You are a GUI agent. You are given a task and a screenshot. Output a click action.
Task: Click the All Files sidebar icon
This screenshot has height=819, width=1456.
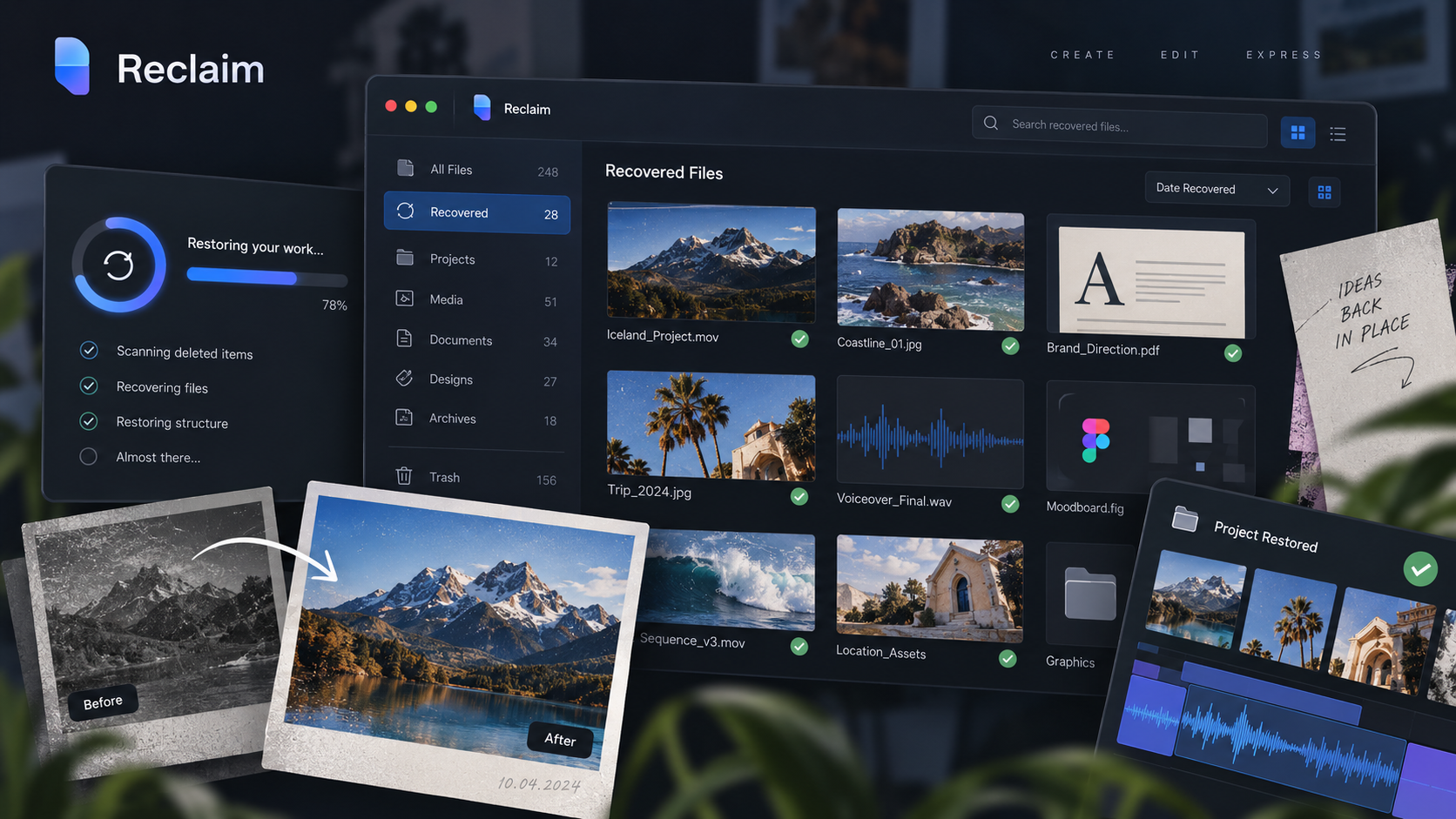(x=406, y=168)
